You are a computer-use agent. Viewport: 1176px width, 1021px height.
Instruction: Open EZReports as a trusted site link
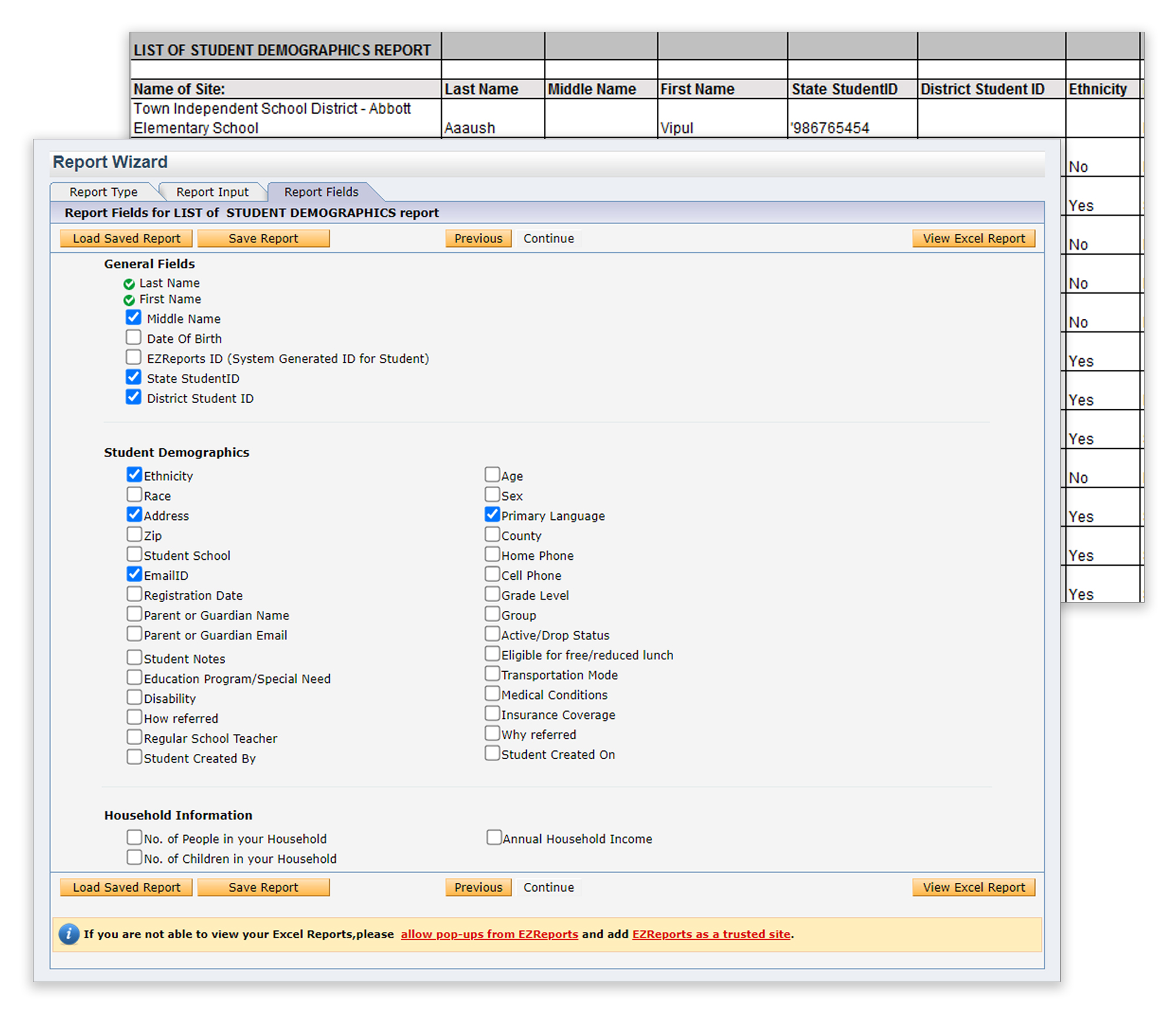tap(711, 935)
